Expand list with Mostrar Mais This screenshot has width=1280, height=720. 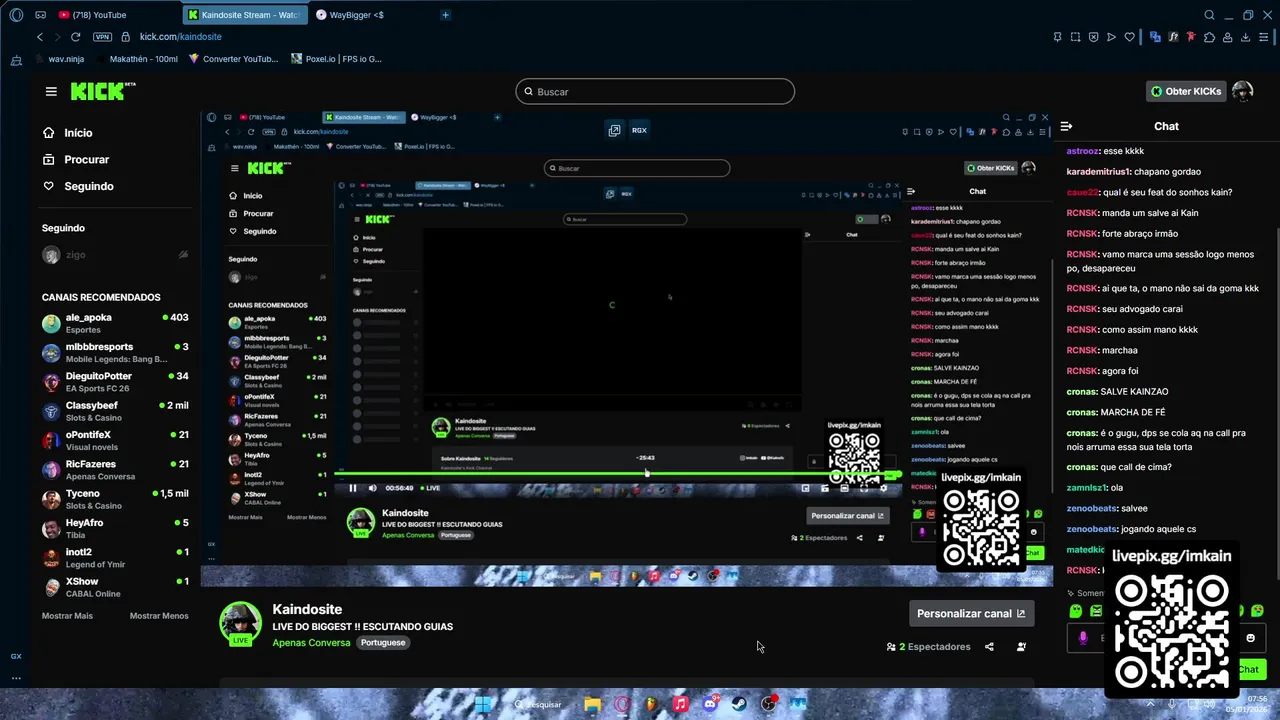67,616
